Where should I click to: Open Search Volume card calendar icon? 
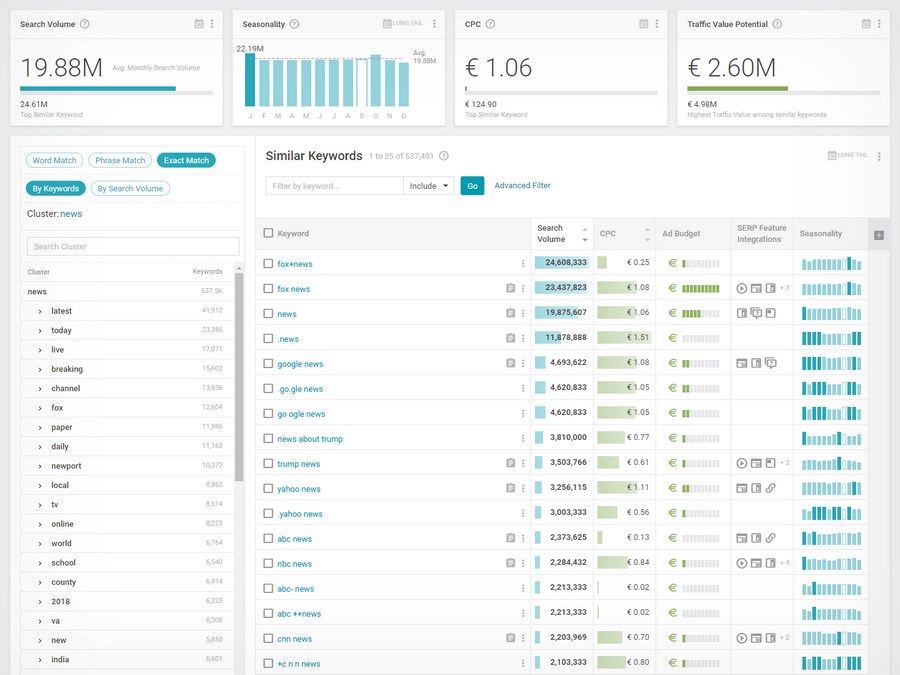click(x=199, y=24)
